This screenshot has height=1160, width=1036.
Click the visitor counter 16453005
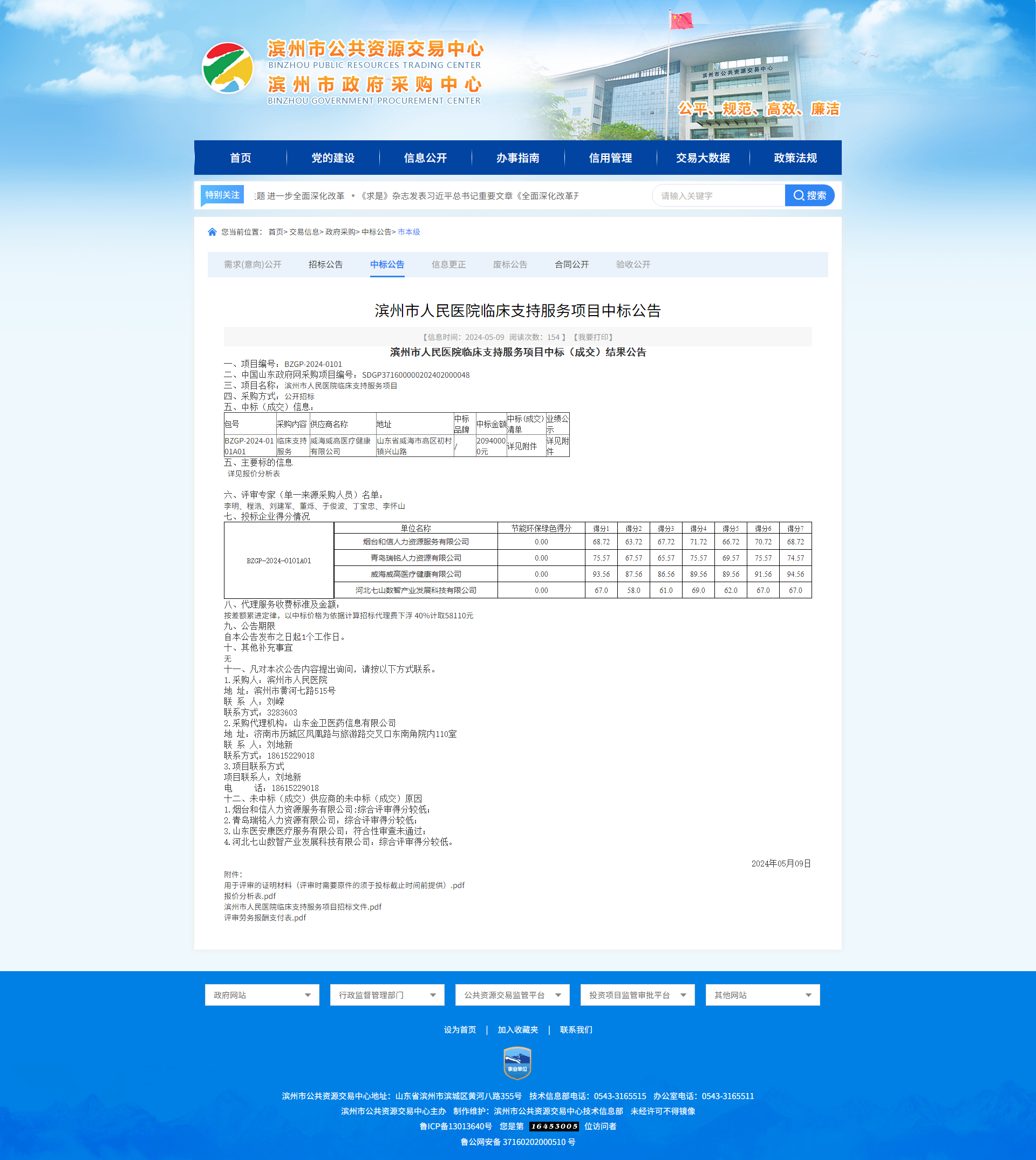point(554,1127)
